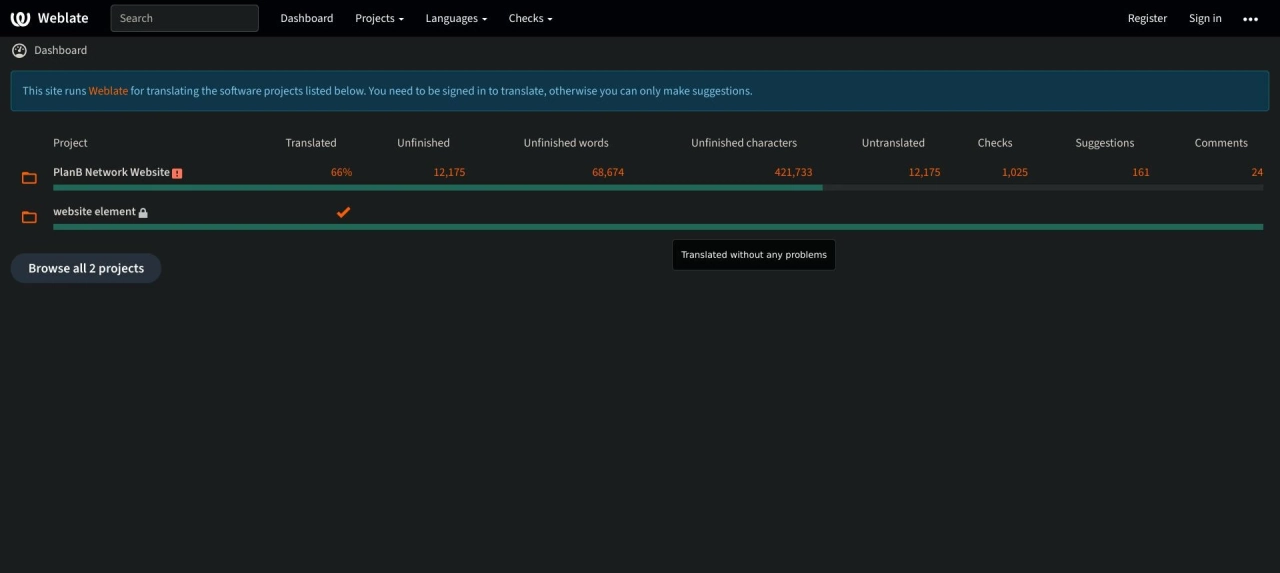The height and width of the screenshot is (573, 1280).
Task: Click the checks value 1,025
Action: click(1015, 172)
